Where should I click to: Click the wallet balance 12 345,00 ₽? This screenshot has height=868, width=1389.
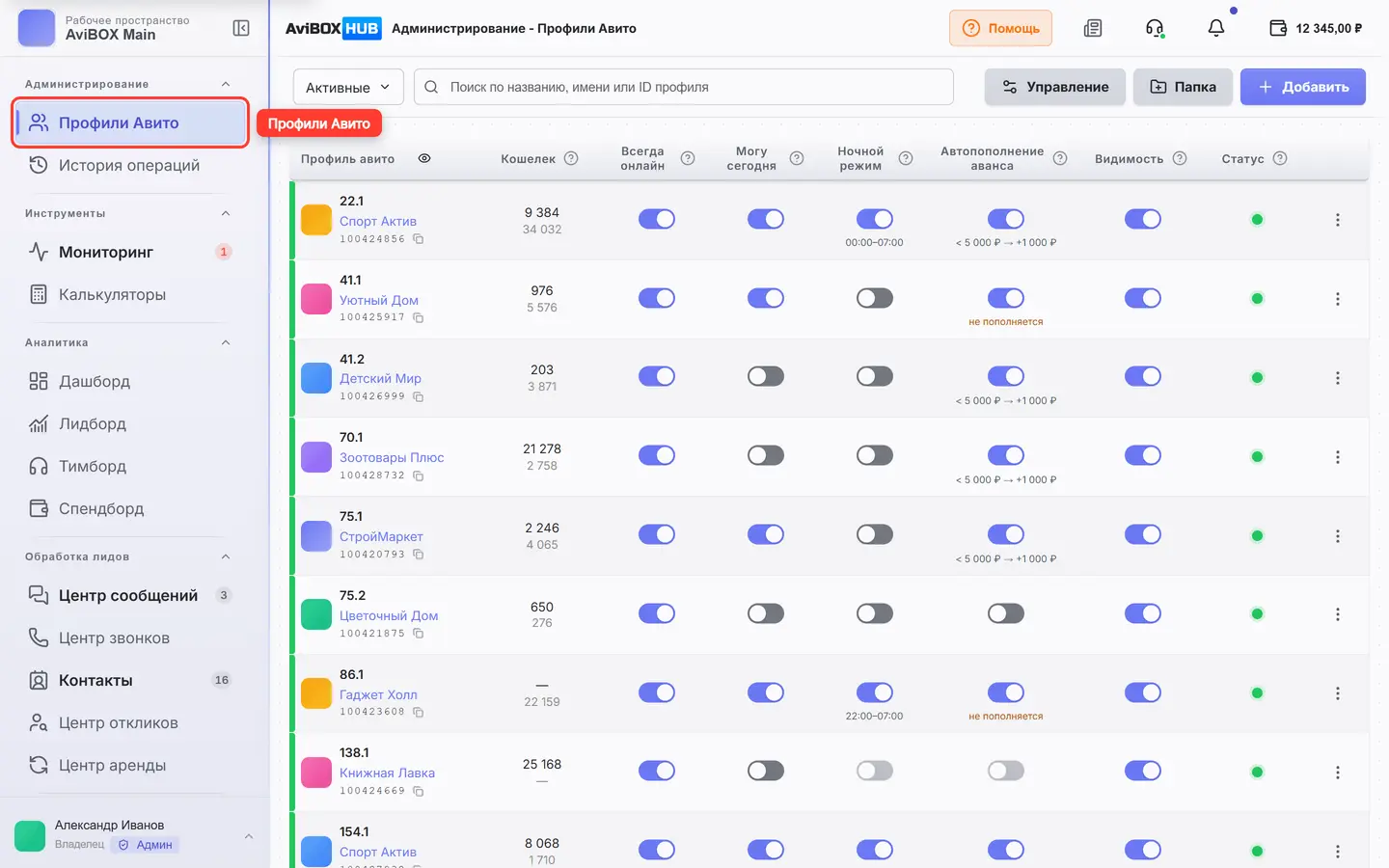point(1316,28)
